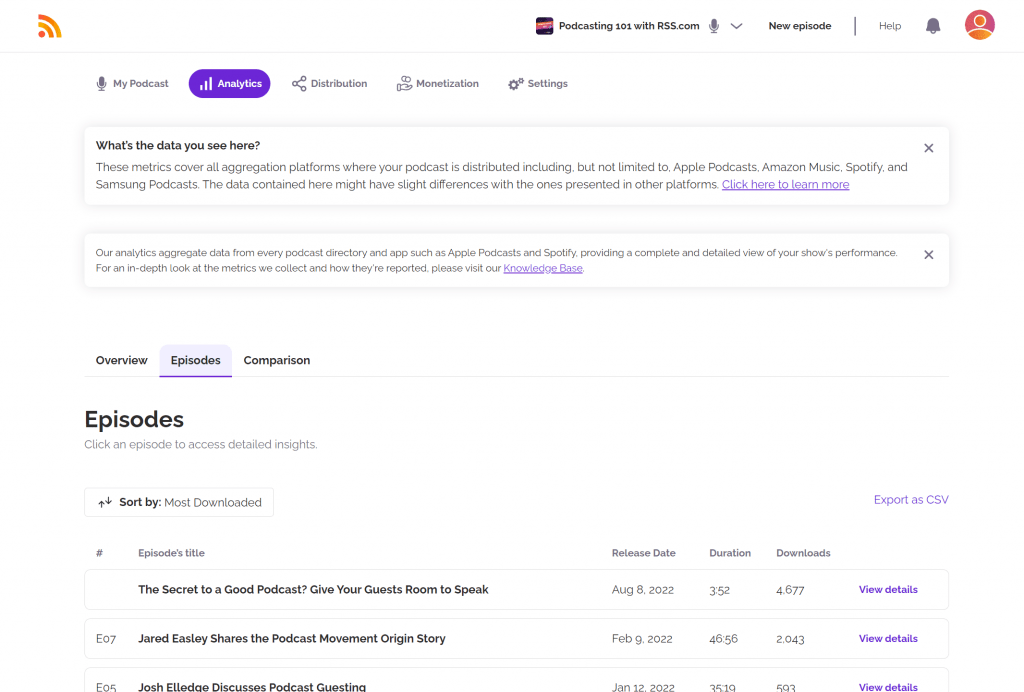View details for Jared Easley episode
Viewport: 1024px width, 692px height.
click(888, 638)
